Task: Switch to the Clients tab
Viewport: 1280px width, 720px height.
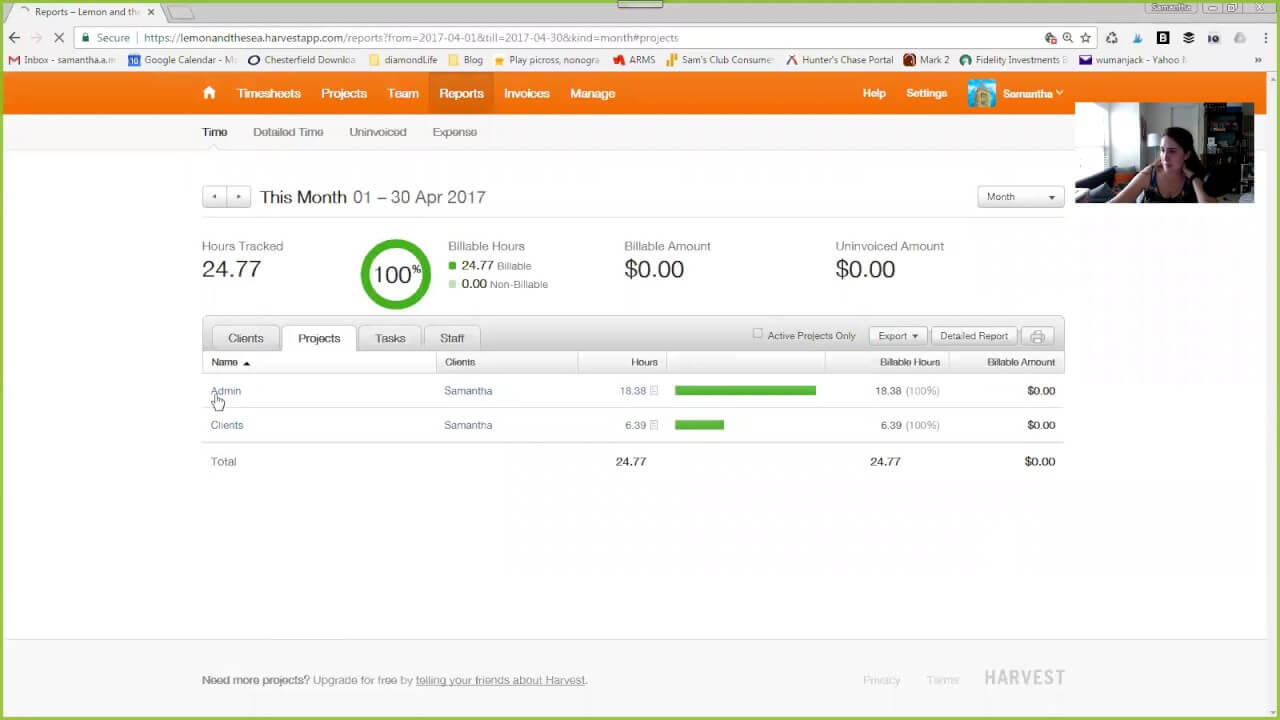Action: [x=245, y=338]
